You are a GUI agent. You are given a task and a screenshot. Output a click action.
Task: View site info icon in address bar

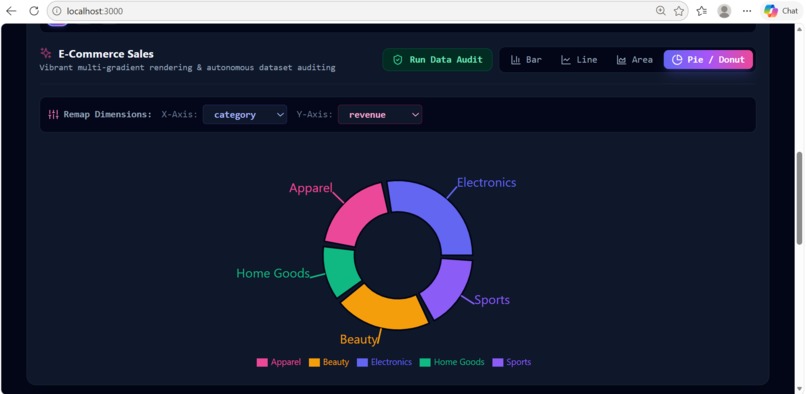(x=57, y=11)
